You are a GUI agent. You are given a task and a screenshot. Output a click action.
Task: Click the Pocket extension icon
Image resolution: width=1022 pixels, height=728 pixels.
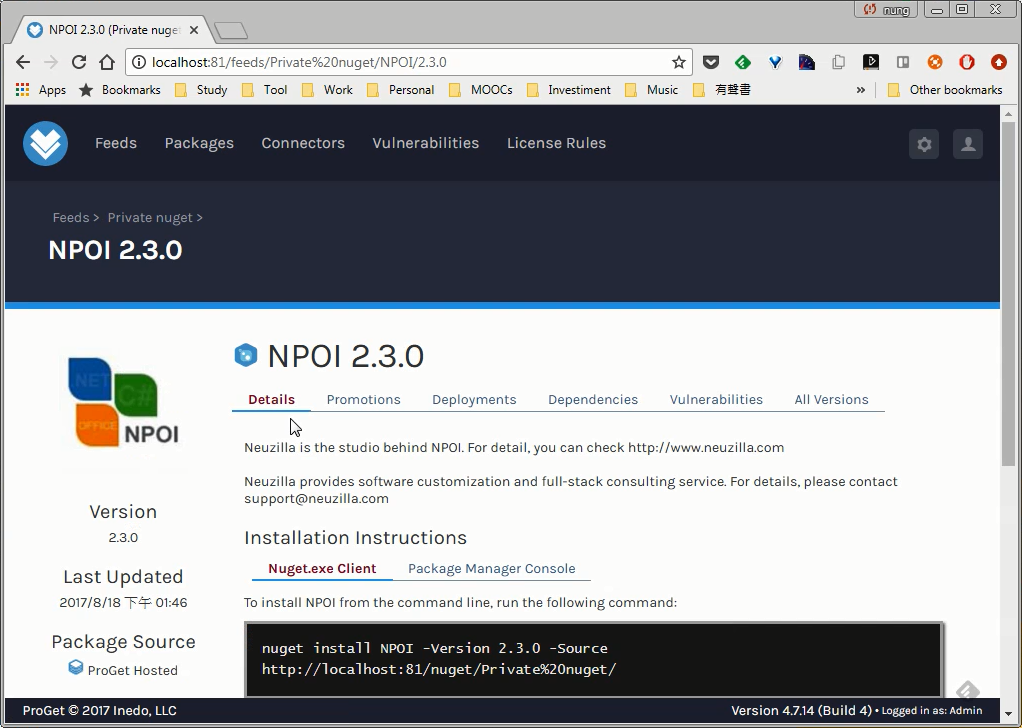click(x=710, y=62)
